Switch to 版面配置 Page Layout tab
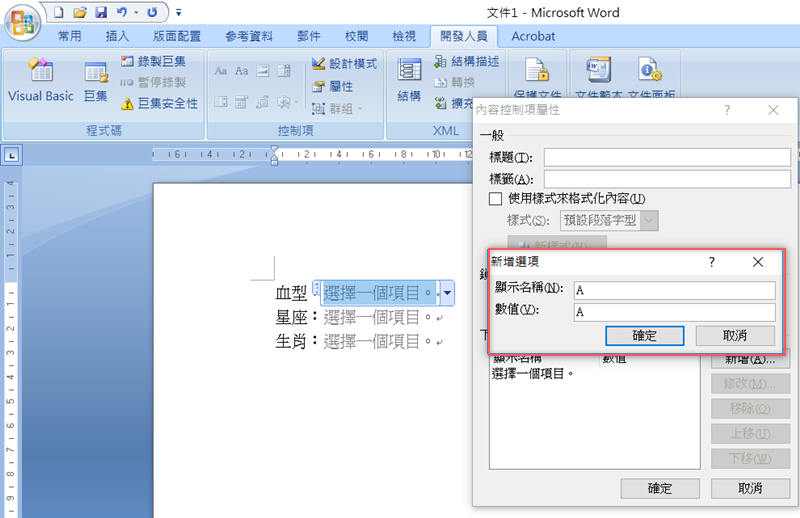The image size is (800, 518). pos(177,36)
